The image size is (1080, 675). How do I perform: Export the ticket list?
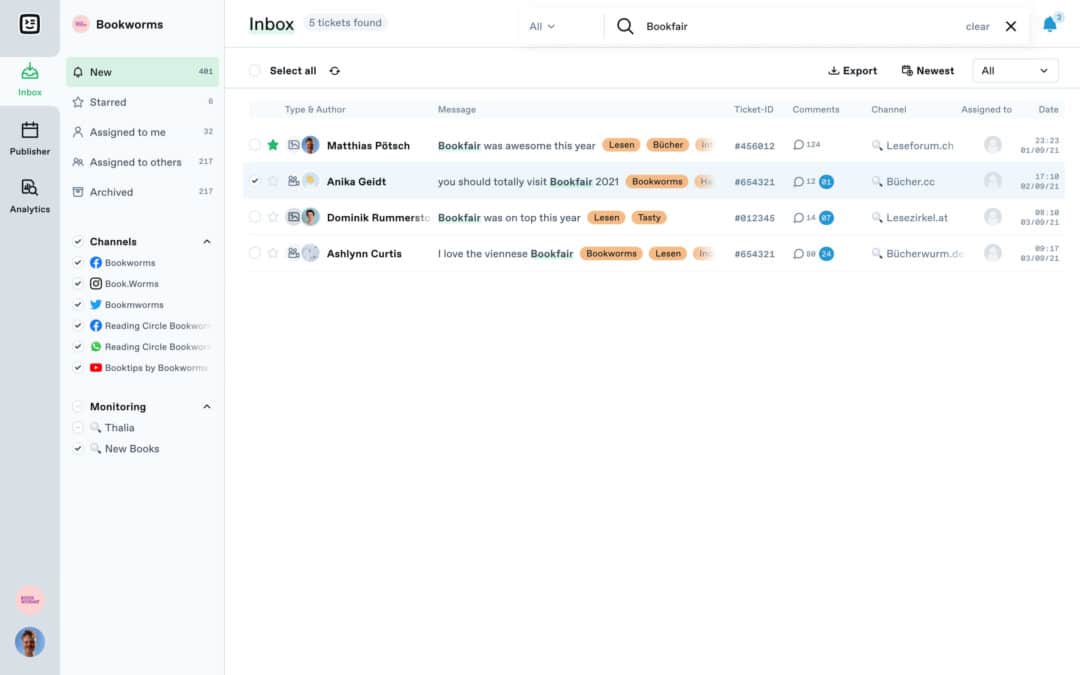coord(853,71)
